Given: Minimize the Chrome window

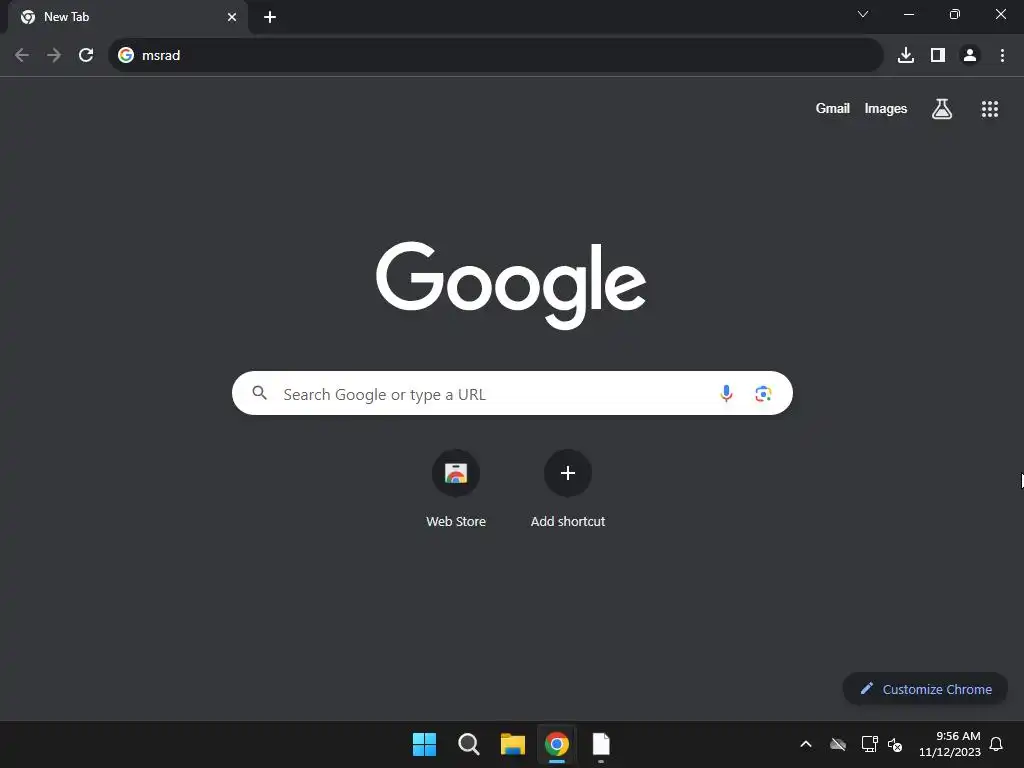Looking at the screenshot, I should tap(908, 14).
